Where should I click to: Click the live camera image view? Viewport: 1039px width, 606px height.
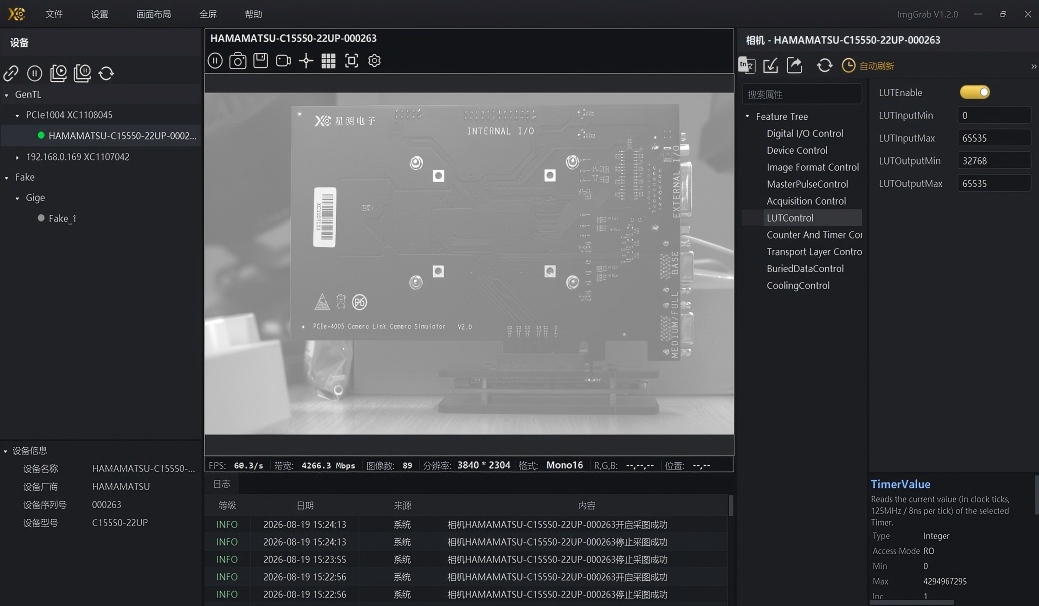[x=469, y=264]
